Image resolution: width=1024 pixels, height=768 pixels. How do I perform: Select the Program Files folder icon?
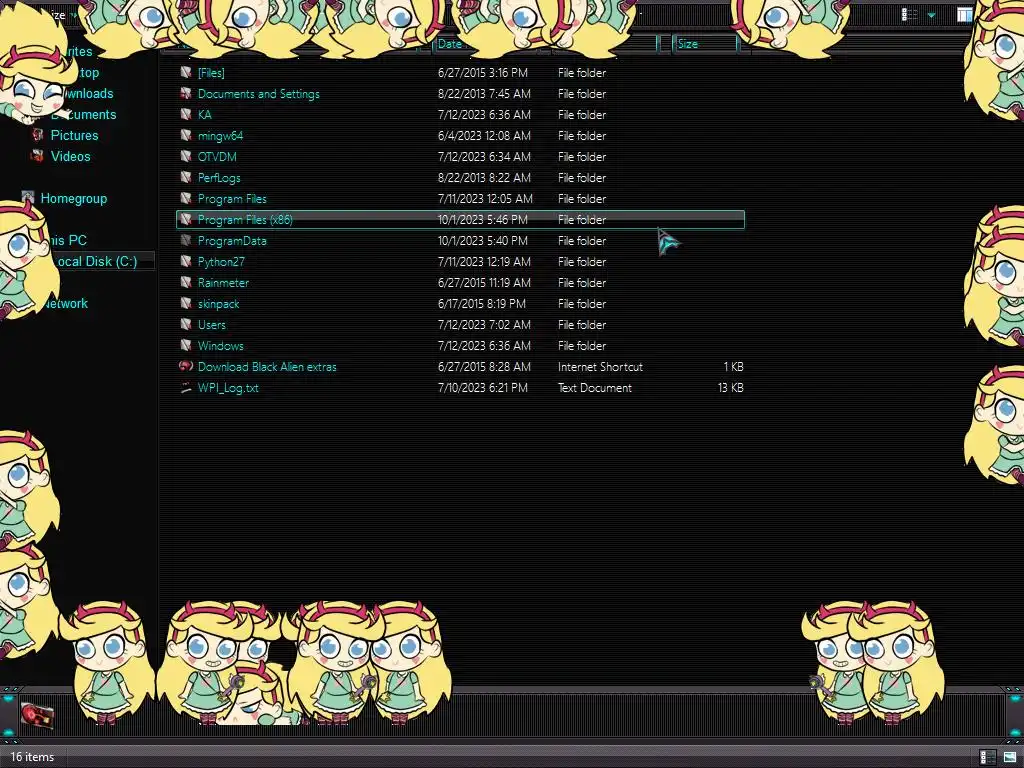[186, 199]
